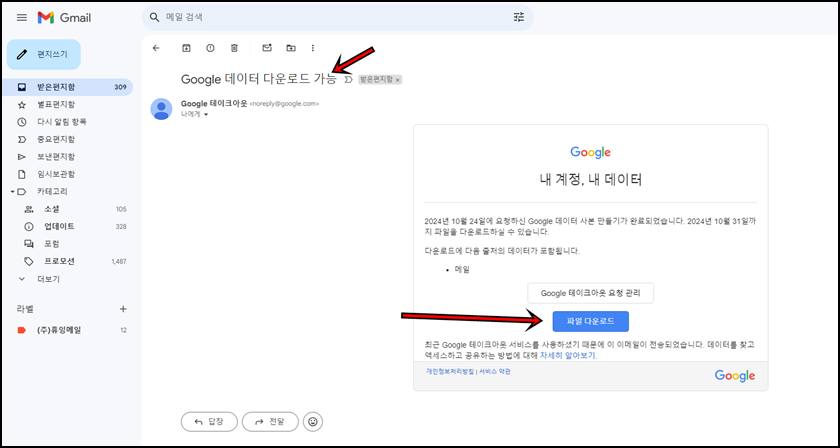Click the sender avatar icon
Screen dimensions: 840x448
point(161,109)
